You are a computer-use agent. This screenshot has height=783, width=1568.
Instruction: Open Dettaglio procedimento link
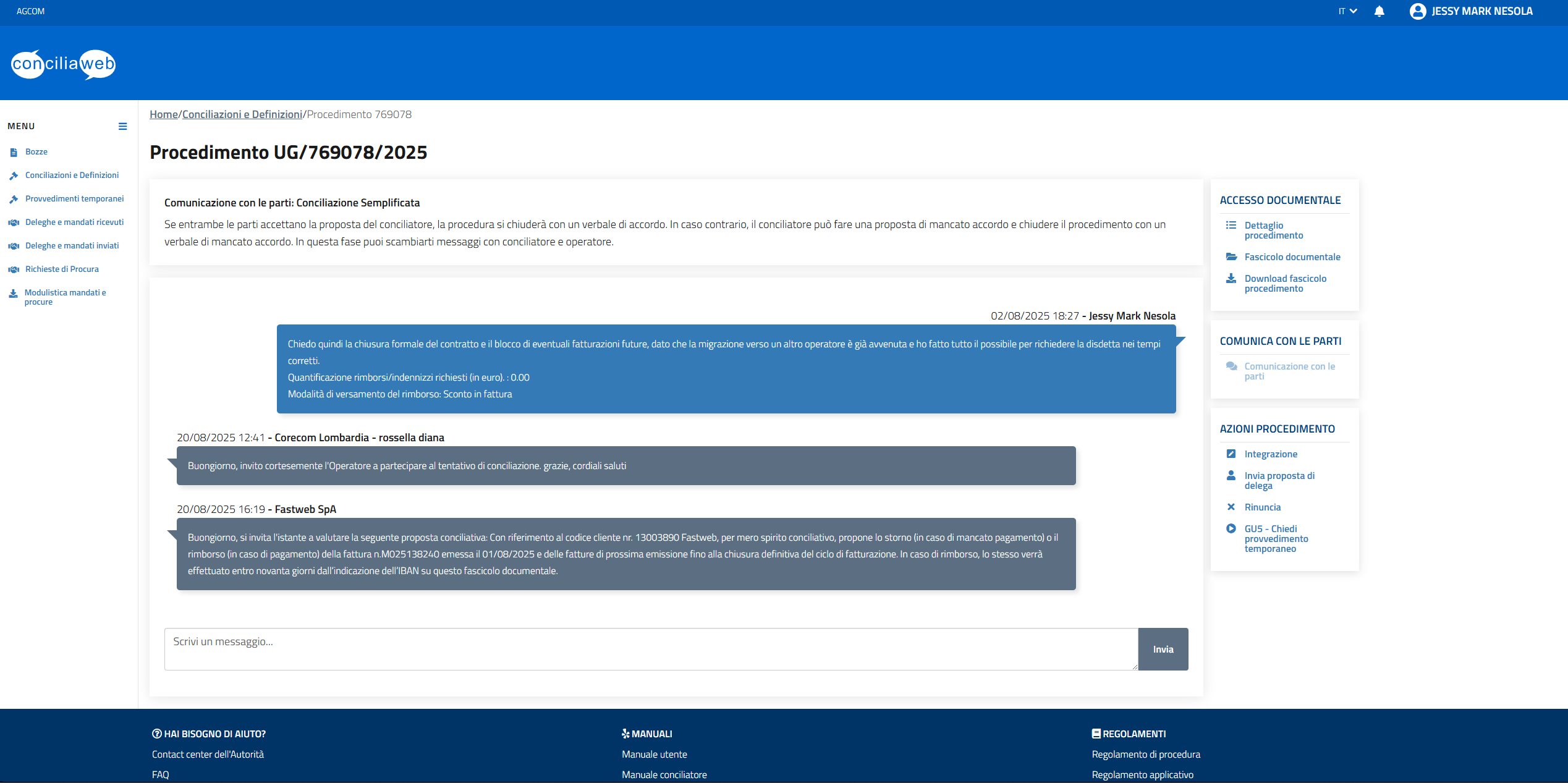1273,230
